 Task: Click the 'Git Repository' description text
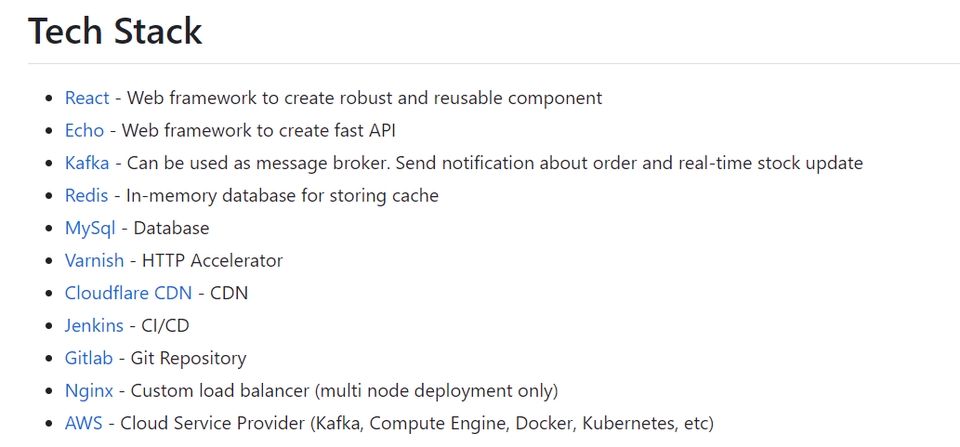(188, 358)
